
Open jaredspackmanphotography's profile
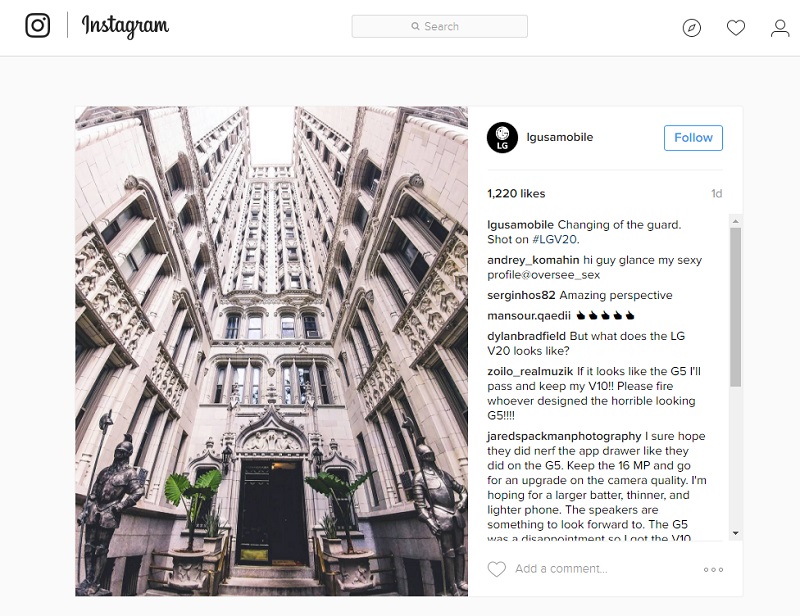click(x=564, y=436)
